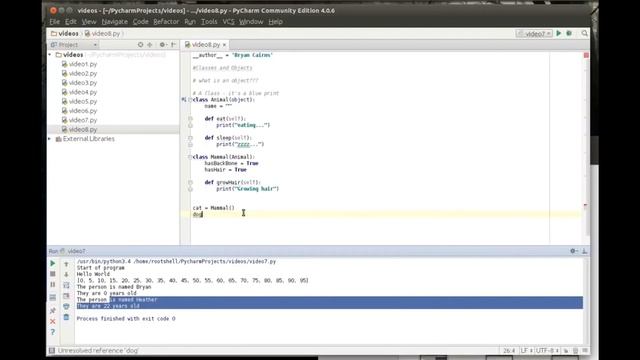The height and width of the screenshot is (360, 640).
Task: Fold the def sleep method
Action: pyautogui.click(x=190, y=138)
